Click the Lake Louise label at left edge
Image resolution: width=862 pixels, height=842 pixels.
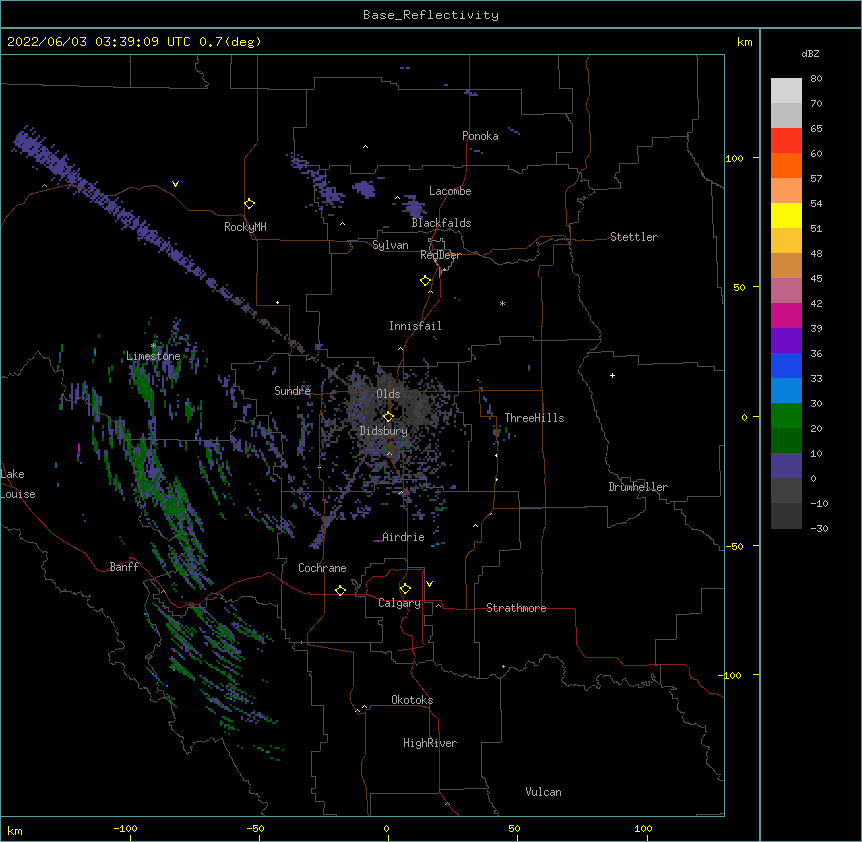[x=18, y=484]
